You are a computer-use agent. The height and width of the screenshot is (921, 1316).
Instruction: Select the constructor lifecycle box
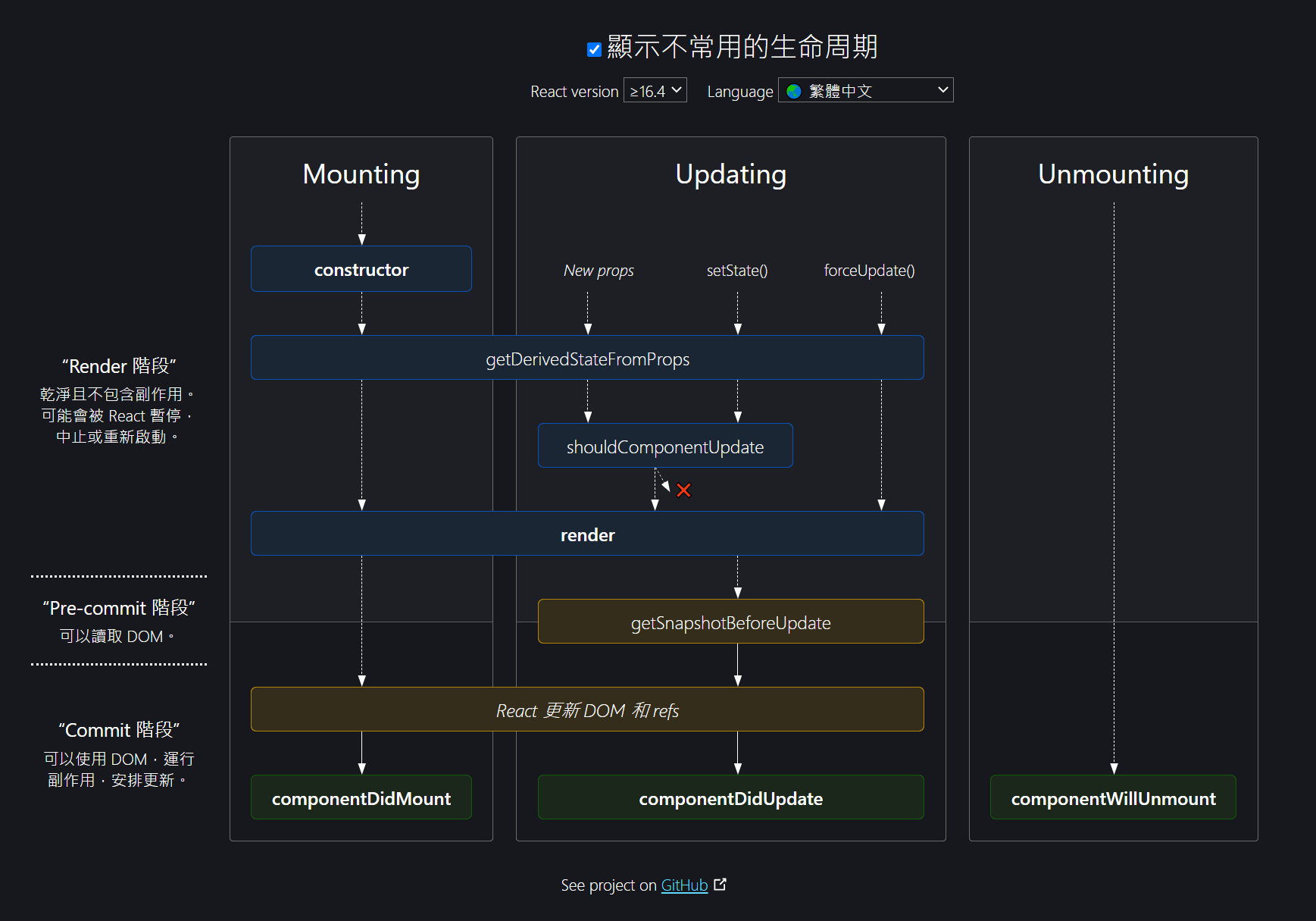(x=361, y=268)
